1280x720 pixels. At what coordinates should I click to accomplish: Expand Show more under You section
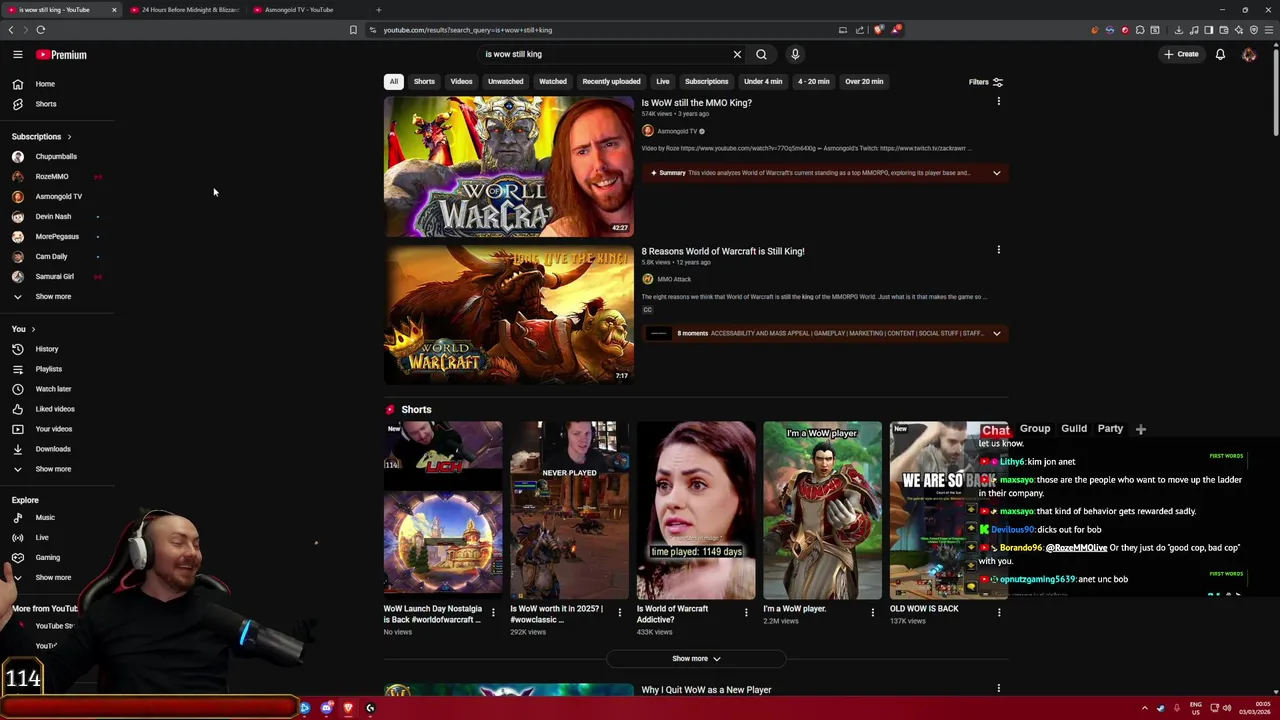(53, 469)
